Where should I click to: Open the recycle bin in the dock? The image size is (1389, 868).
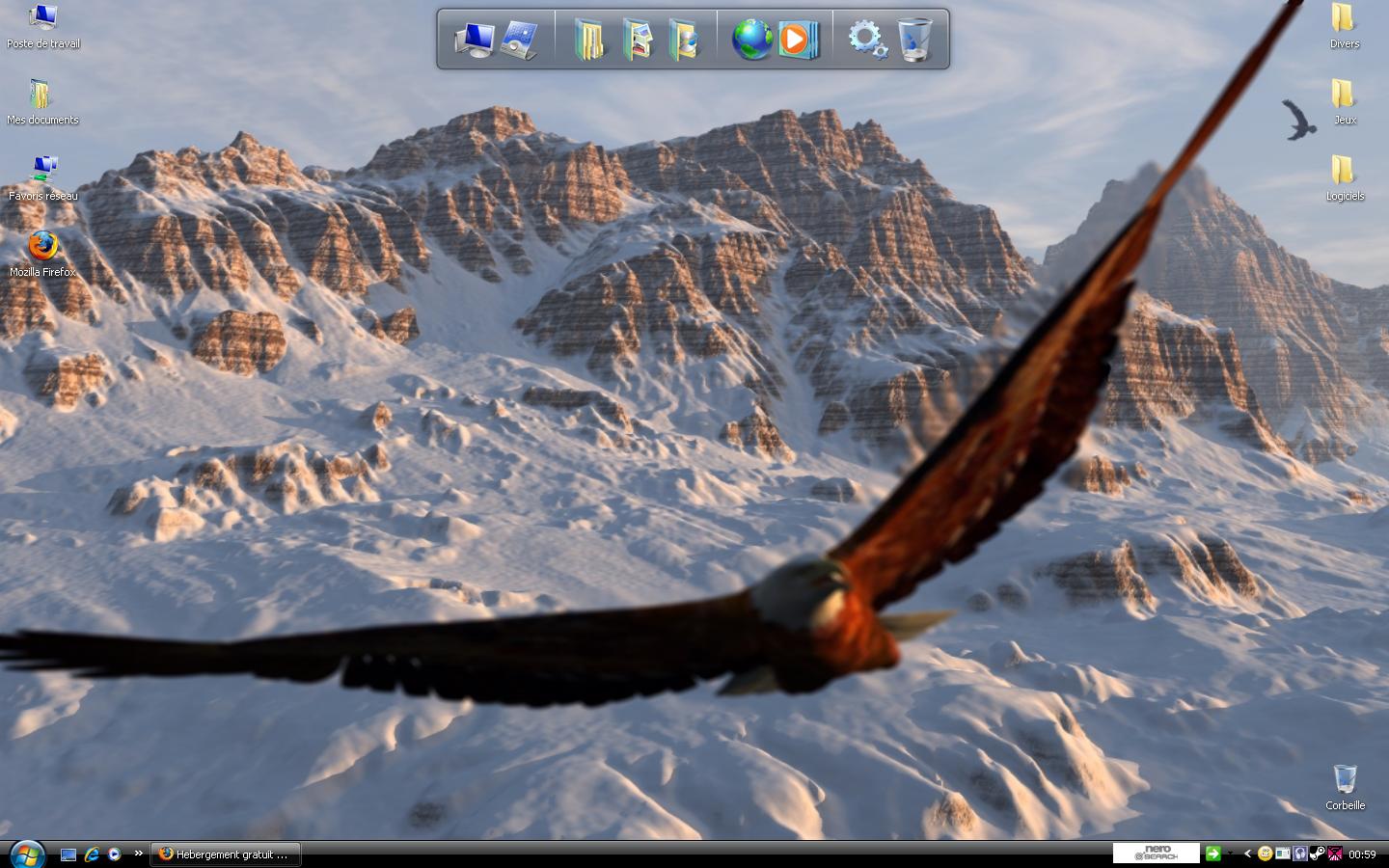click(x=915, y=40)
